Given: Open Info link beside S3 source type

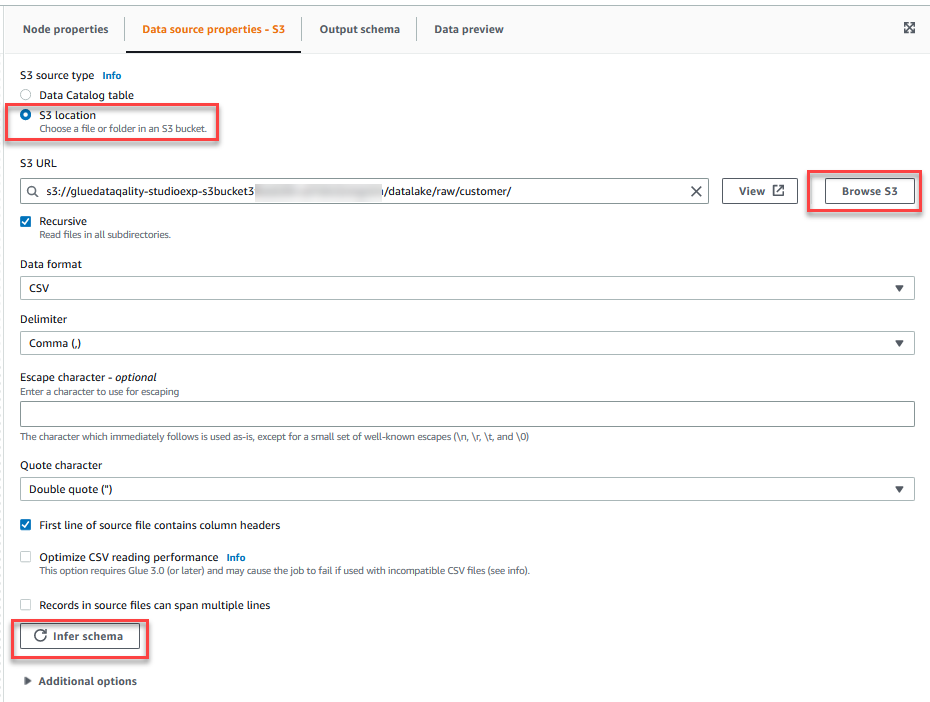Looking at the screenshot, I should (x=112, y=75).
